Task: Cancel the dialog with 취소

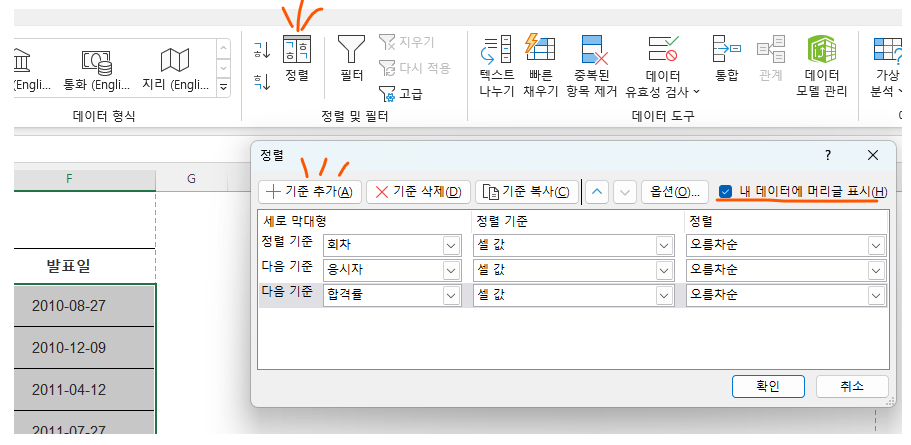Action: click(x=852, y=386)
